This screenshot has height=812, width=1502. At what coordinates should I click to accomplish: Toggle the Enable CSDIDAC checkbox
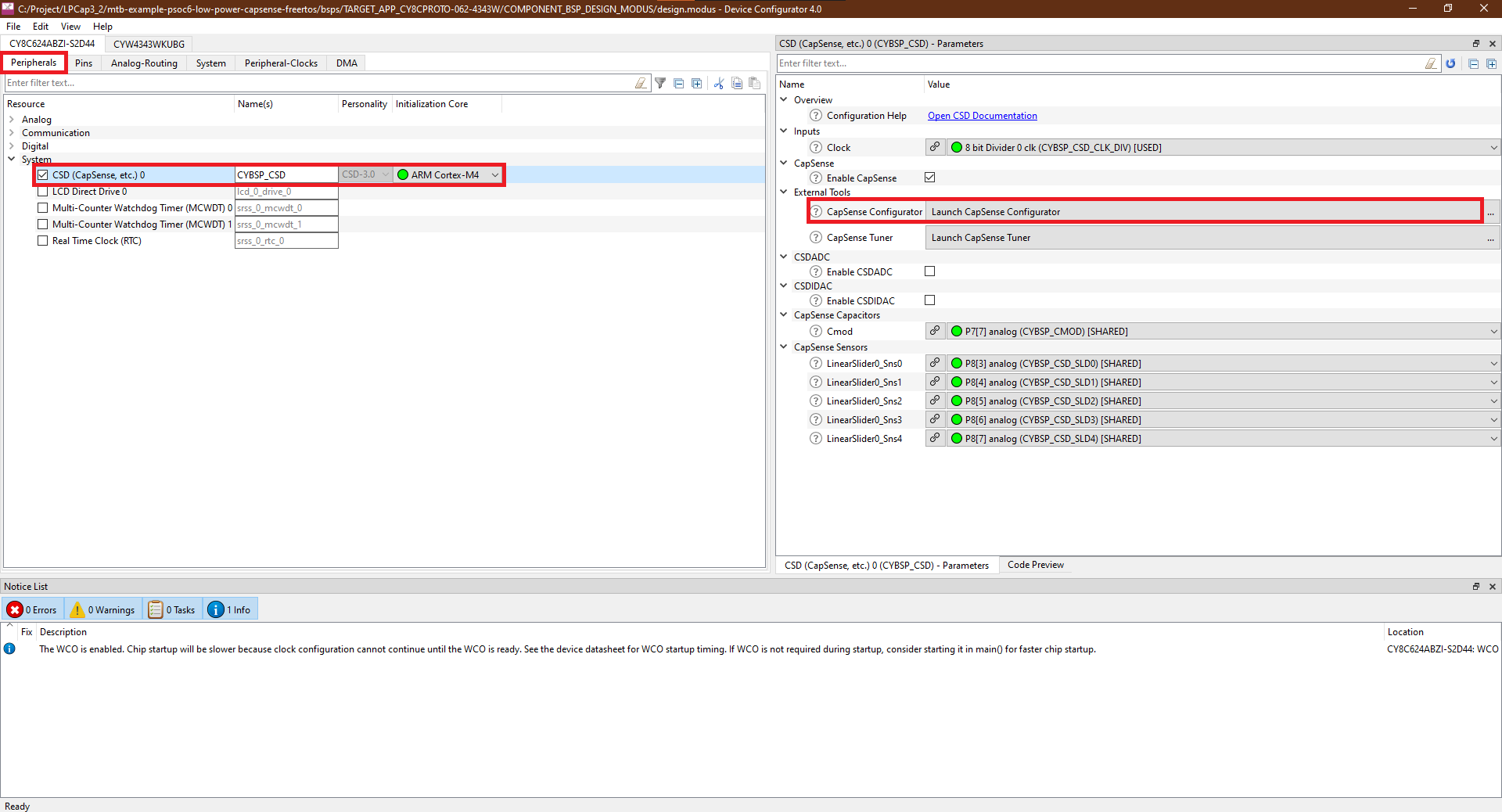tap(930, 300)
